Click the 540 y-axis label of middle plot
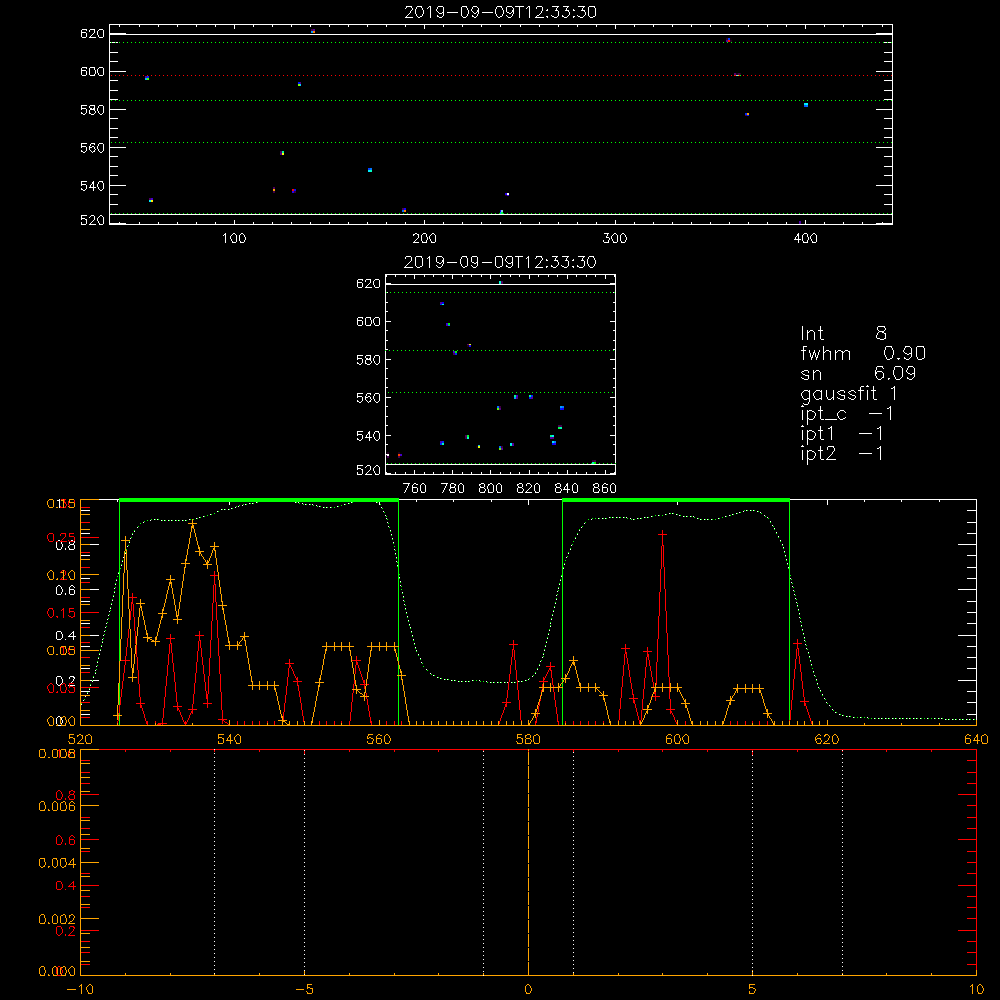This screenshot has height=1000, width=1000. [x=368, y=436]
